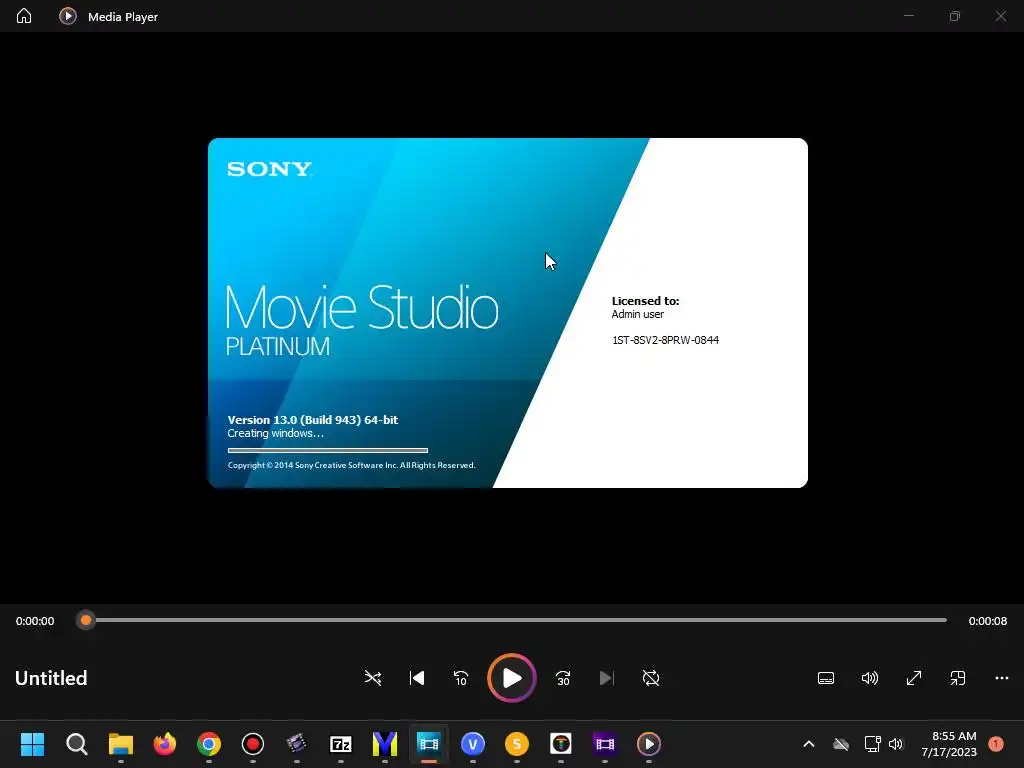Open the blue V app in taskbar
Viewport: 1024px width, 768px height.
(x=473, y=744)
